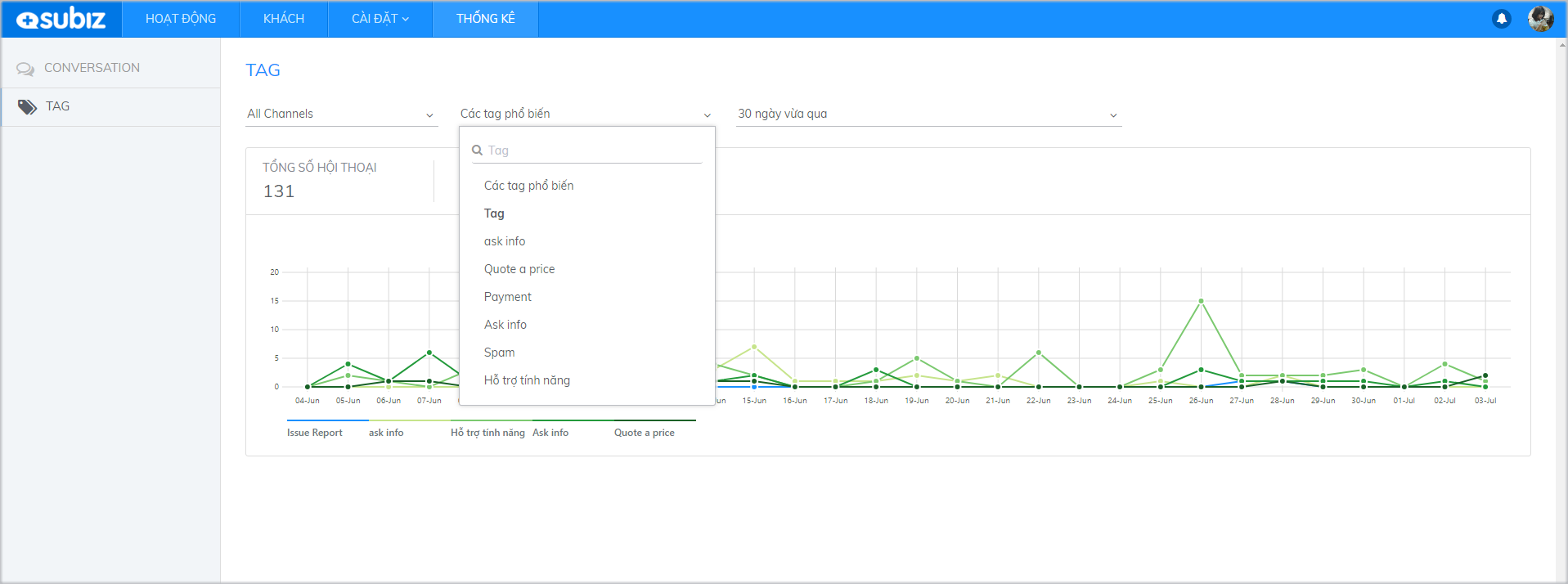Go to the KHÁCH tab
Image resolution: width=1568 pixels, height=584 pixels.
click(284, 19)
